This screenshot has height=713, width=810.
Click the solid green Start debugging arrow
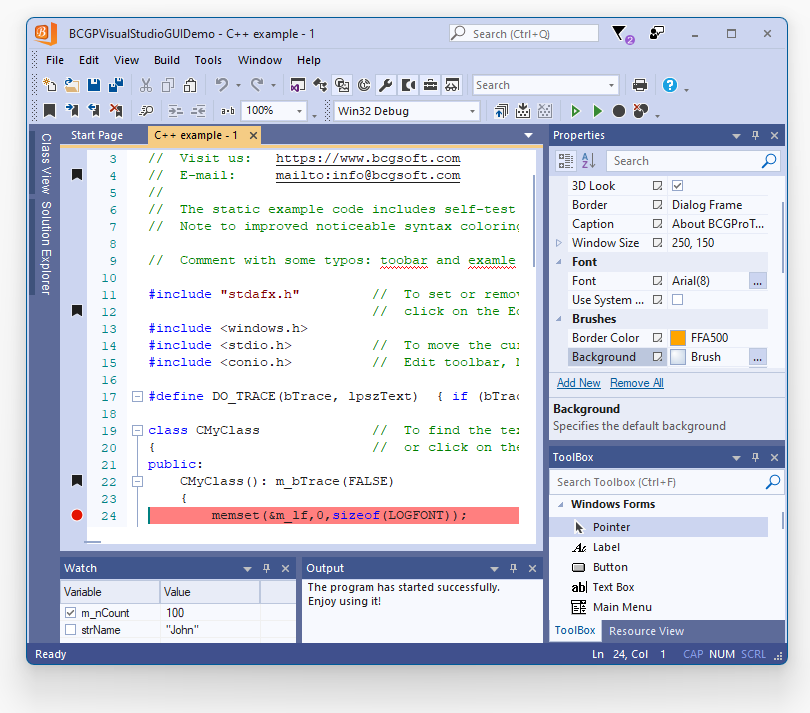click(x=597, y=111)
